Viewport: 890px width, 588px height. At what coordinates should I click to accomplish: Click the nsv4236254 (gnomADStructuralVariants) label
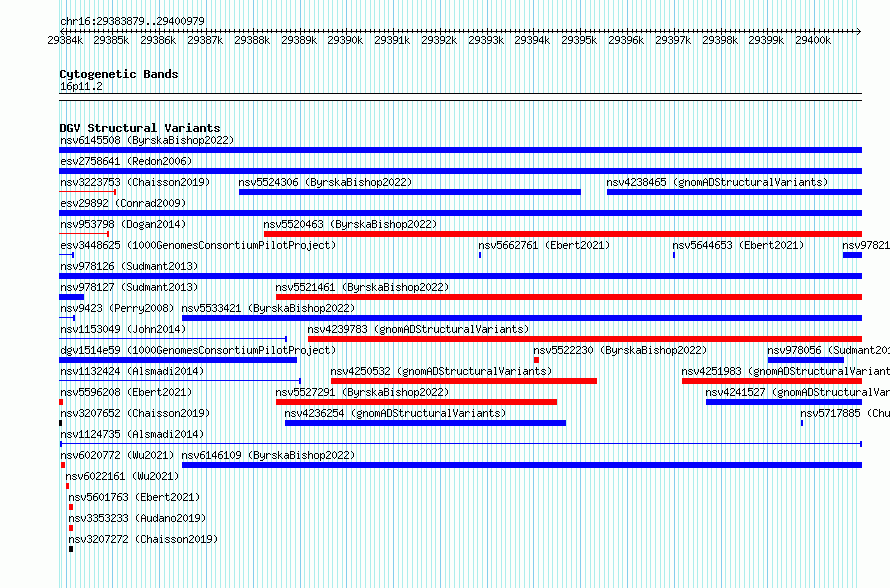(x=396, y=413)
